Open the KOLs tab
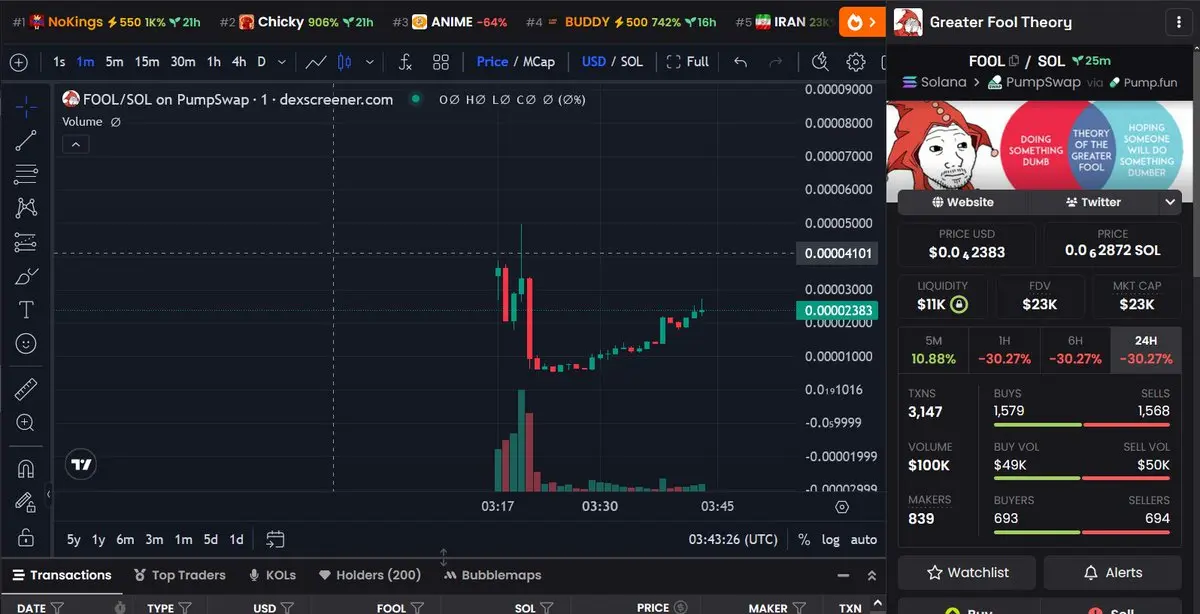 coord(273,575)
